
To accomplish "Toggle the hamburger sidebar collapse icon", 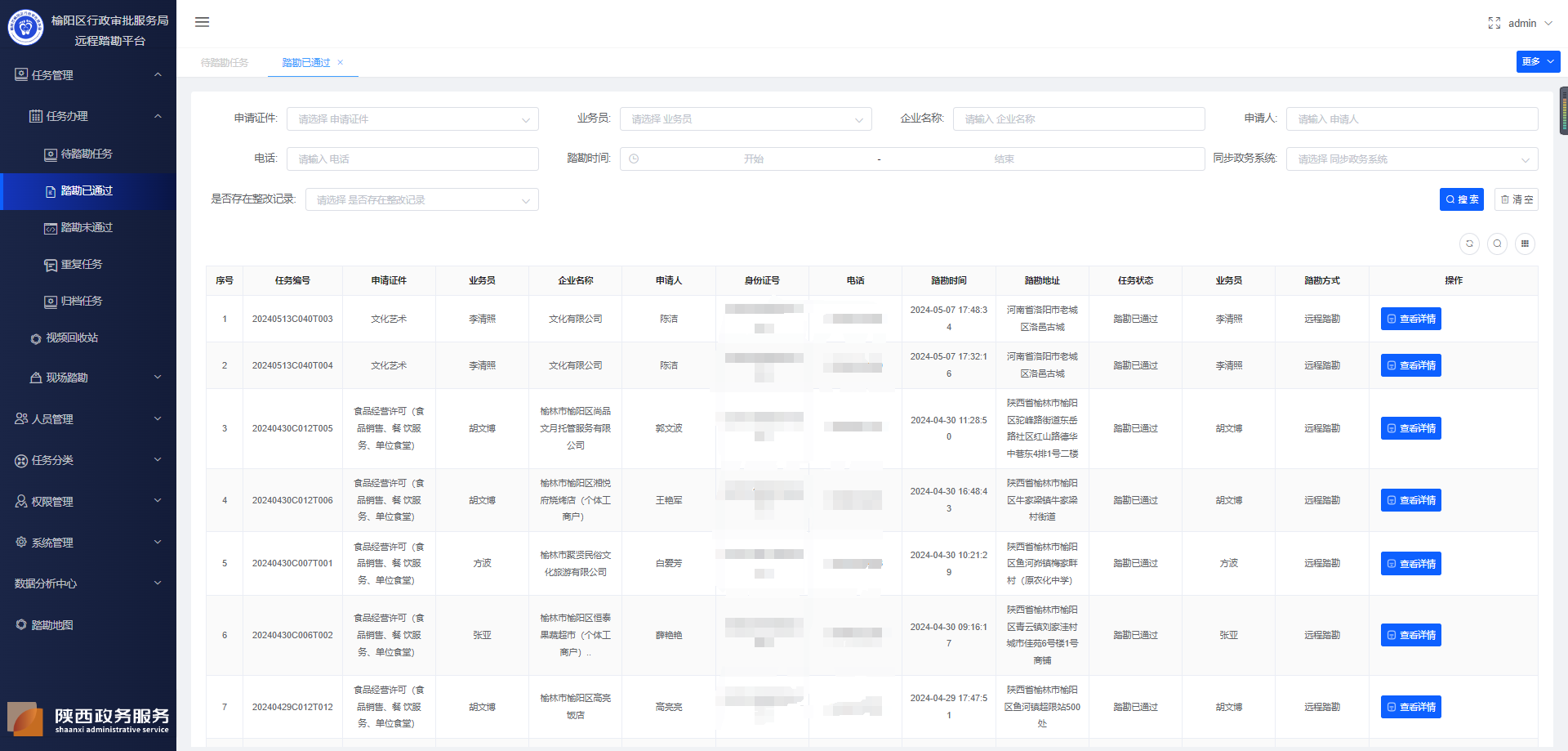I will [x=202, y=22].
